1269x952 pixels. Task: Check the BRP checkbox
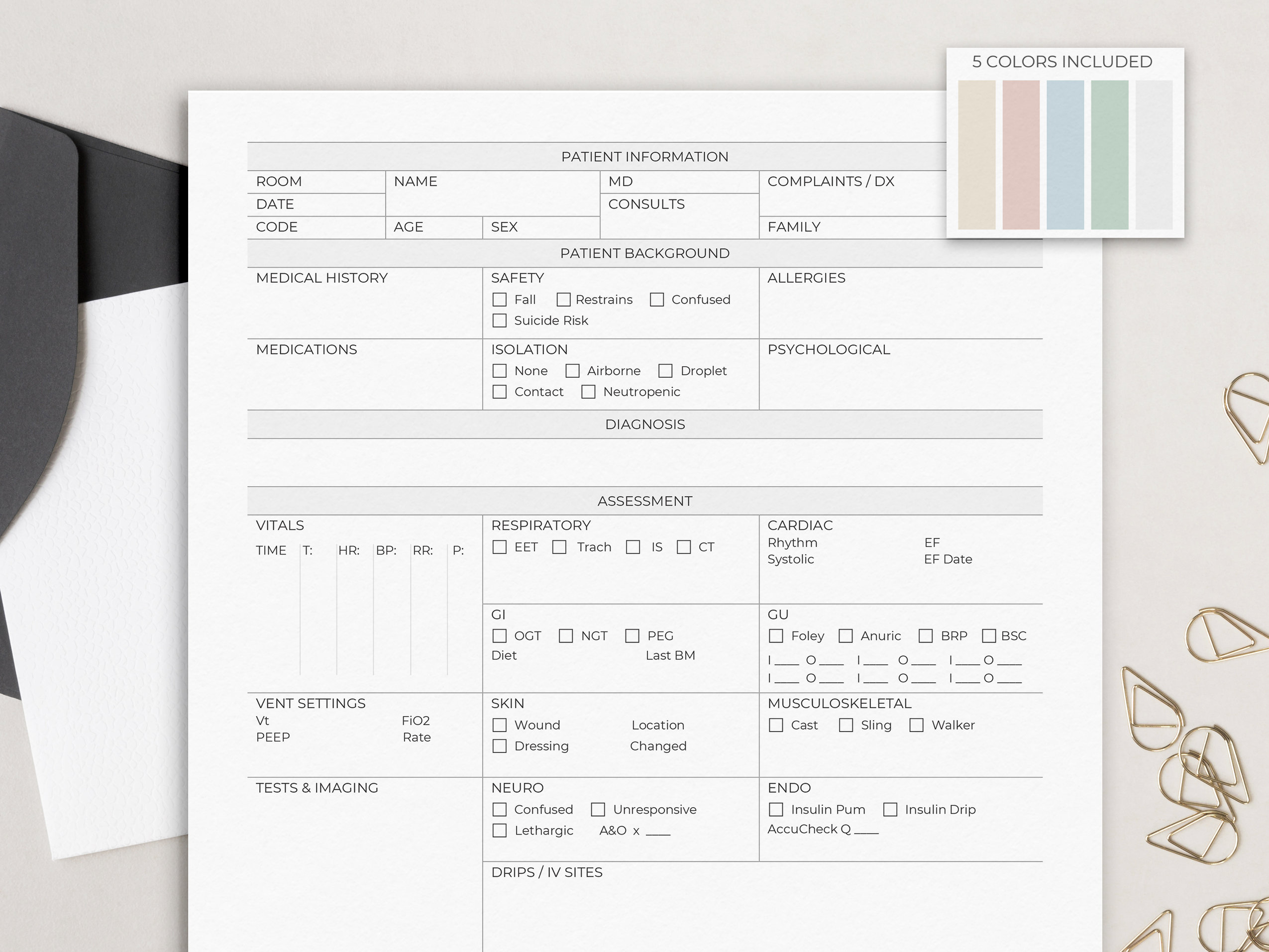[925, 636]
